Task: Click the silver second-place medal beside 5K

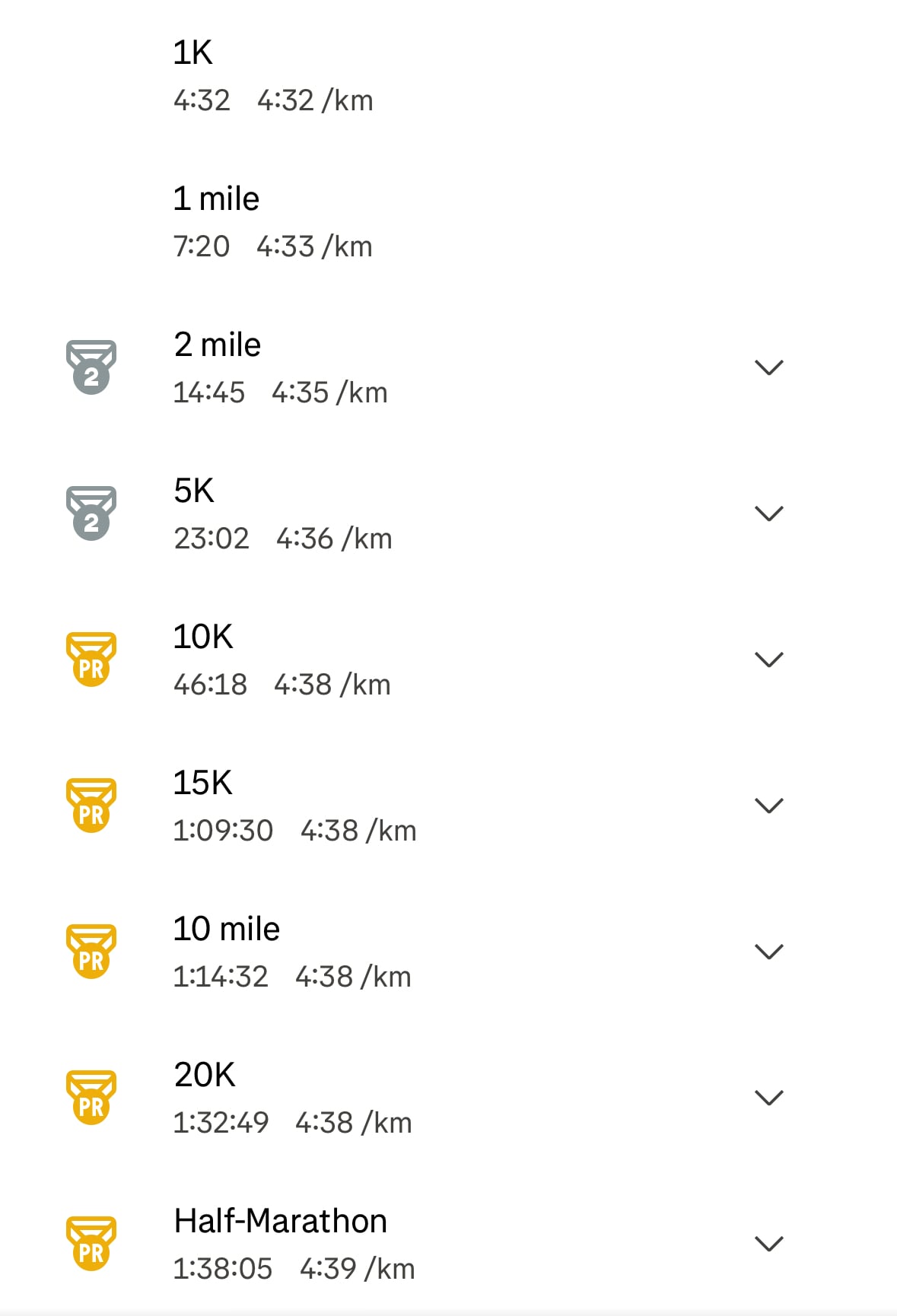Action: (x=91, y=513)
